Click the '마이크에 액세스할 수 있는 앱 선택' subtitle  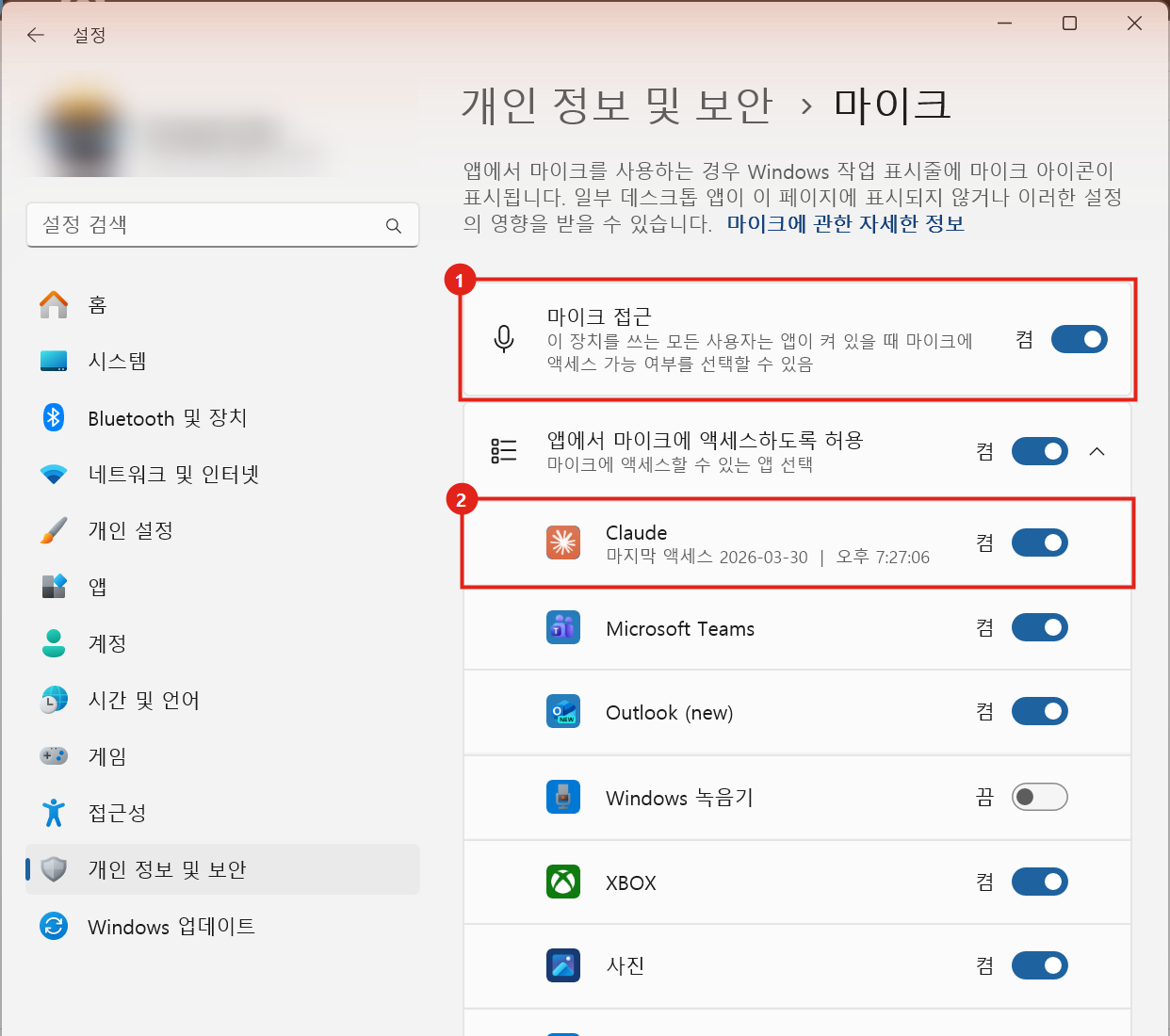(680, 464)
